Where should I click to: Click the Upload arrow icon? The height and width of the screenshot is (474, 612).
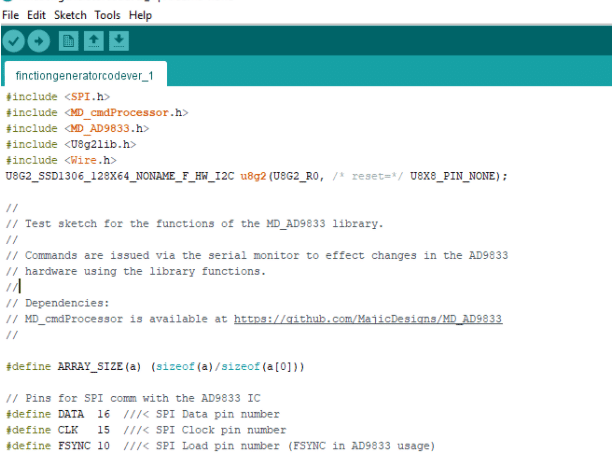point(39,41)
